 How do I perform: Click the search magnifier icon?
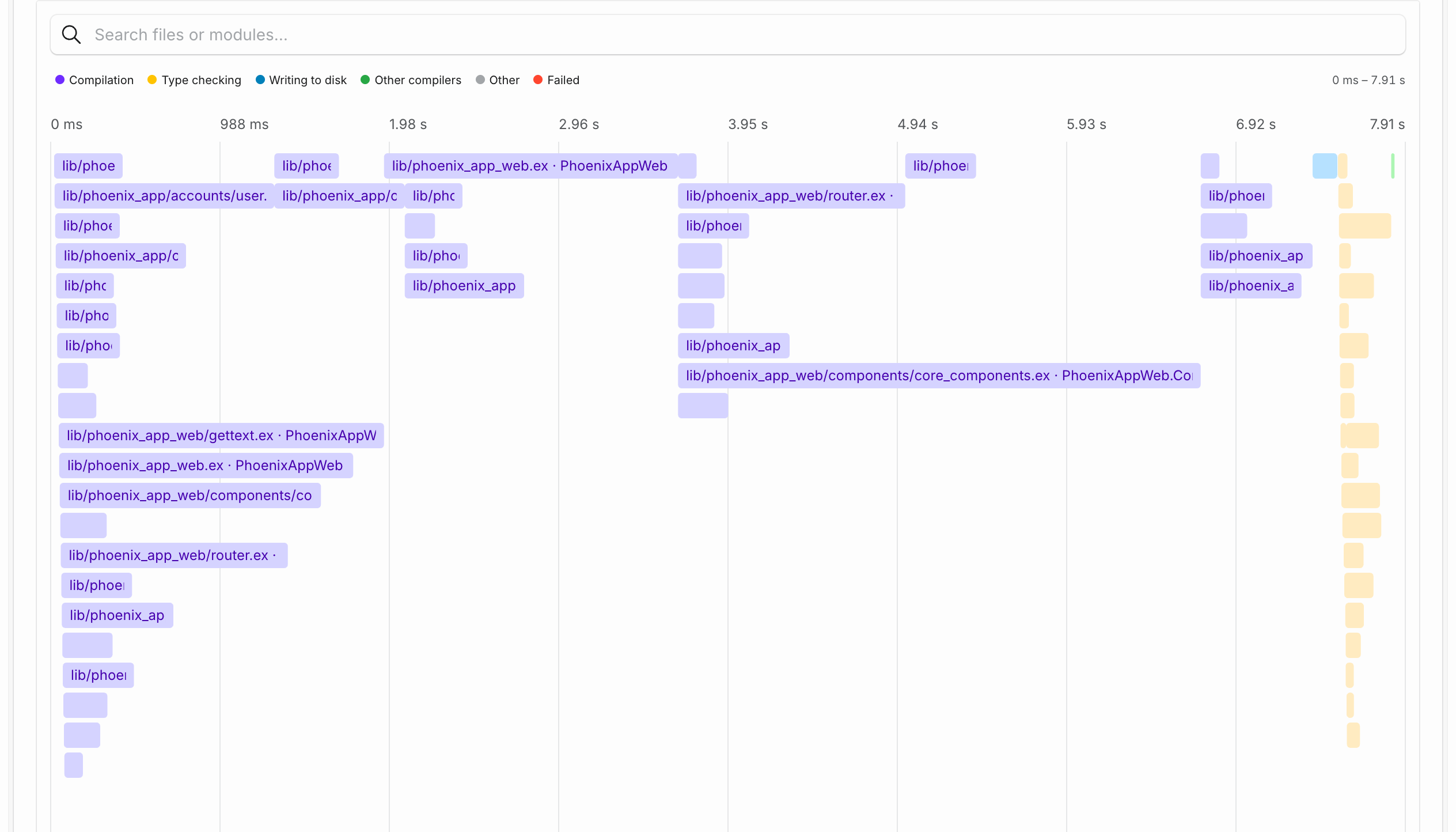[x=71, y=35]
